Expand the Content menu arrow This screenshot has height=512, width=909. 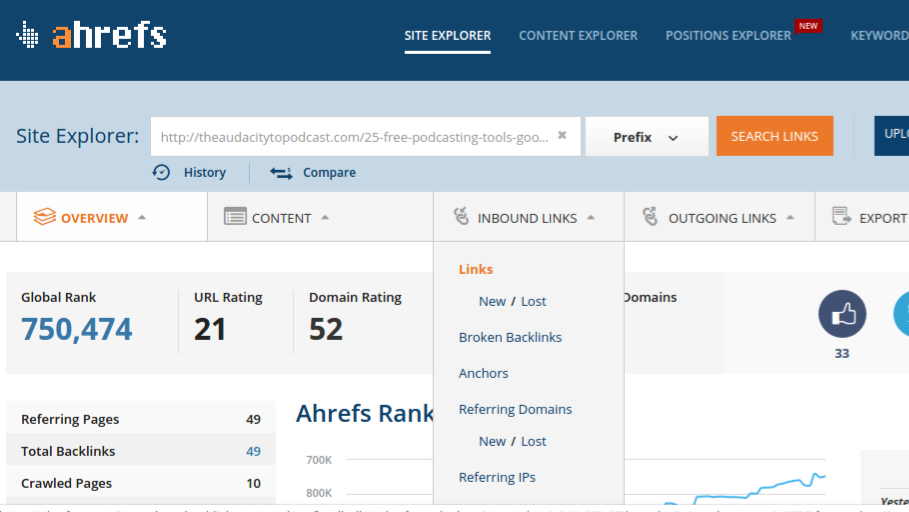(325, 217)
